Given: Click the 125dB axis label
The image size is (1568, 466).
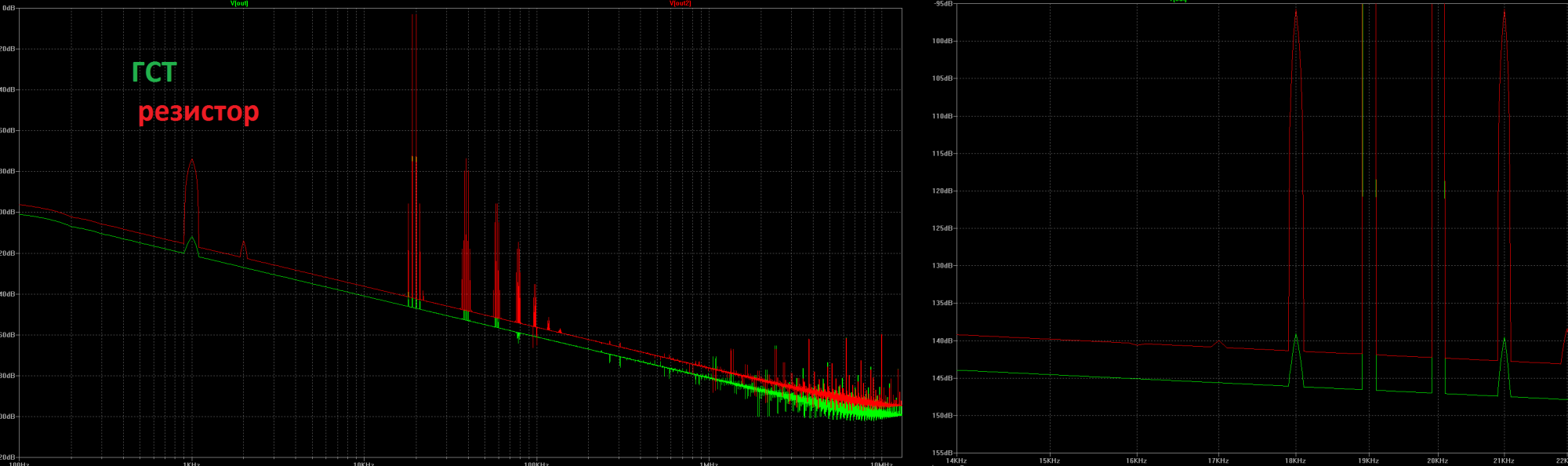Looking at the screenshot, I should coord(943,228).
